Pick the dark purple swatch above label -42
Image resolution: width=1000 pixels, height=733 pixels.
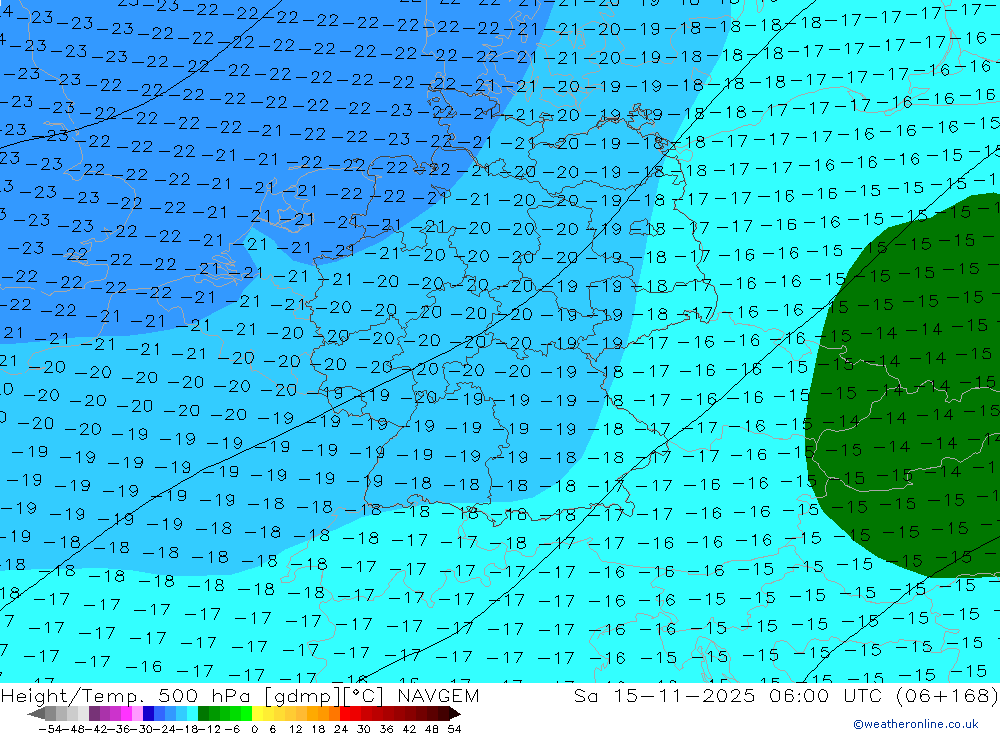[94, 713]
